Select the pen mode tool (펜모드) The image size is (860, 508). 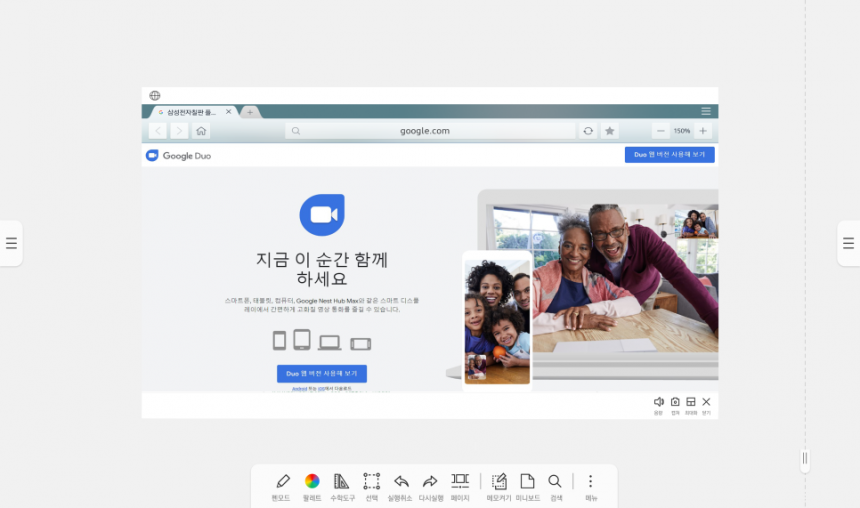pos(281,487)
